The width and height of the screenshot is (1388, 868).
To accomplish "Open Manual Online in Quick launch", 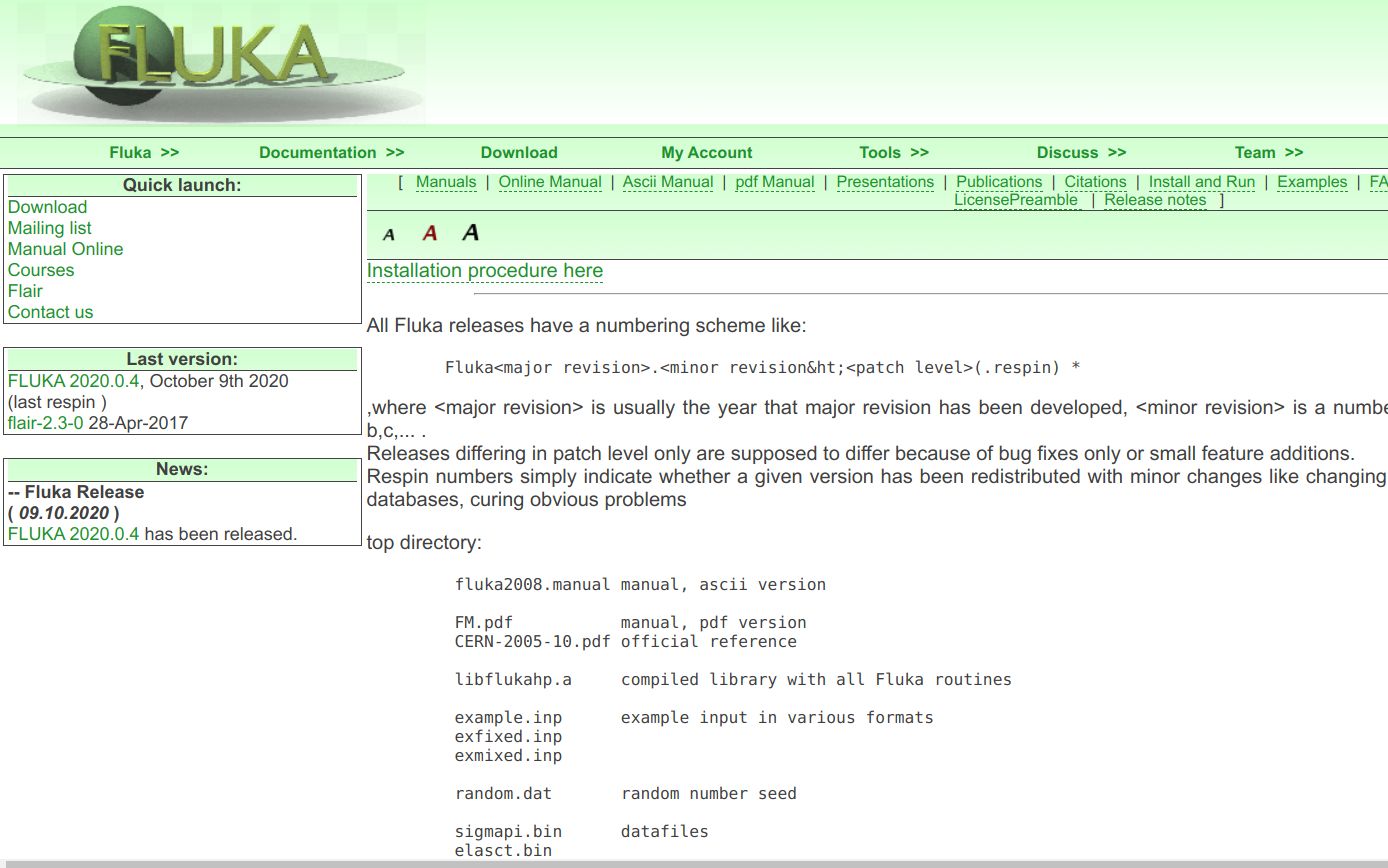I will point(65,249).
